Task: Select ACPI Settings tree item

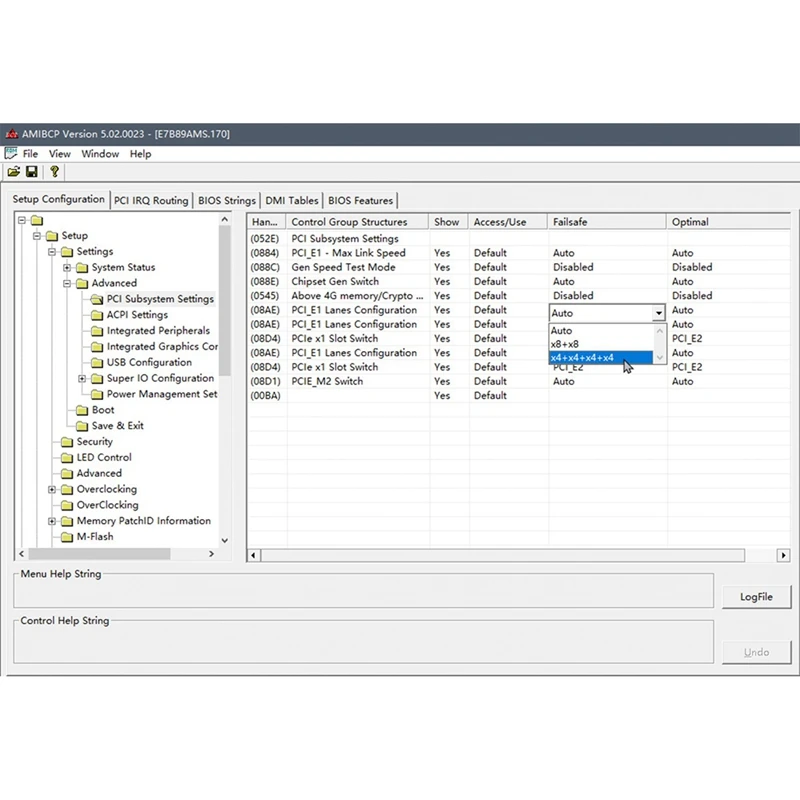Action: 137,315
